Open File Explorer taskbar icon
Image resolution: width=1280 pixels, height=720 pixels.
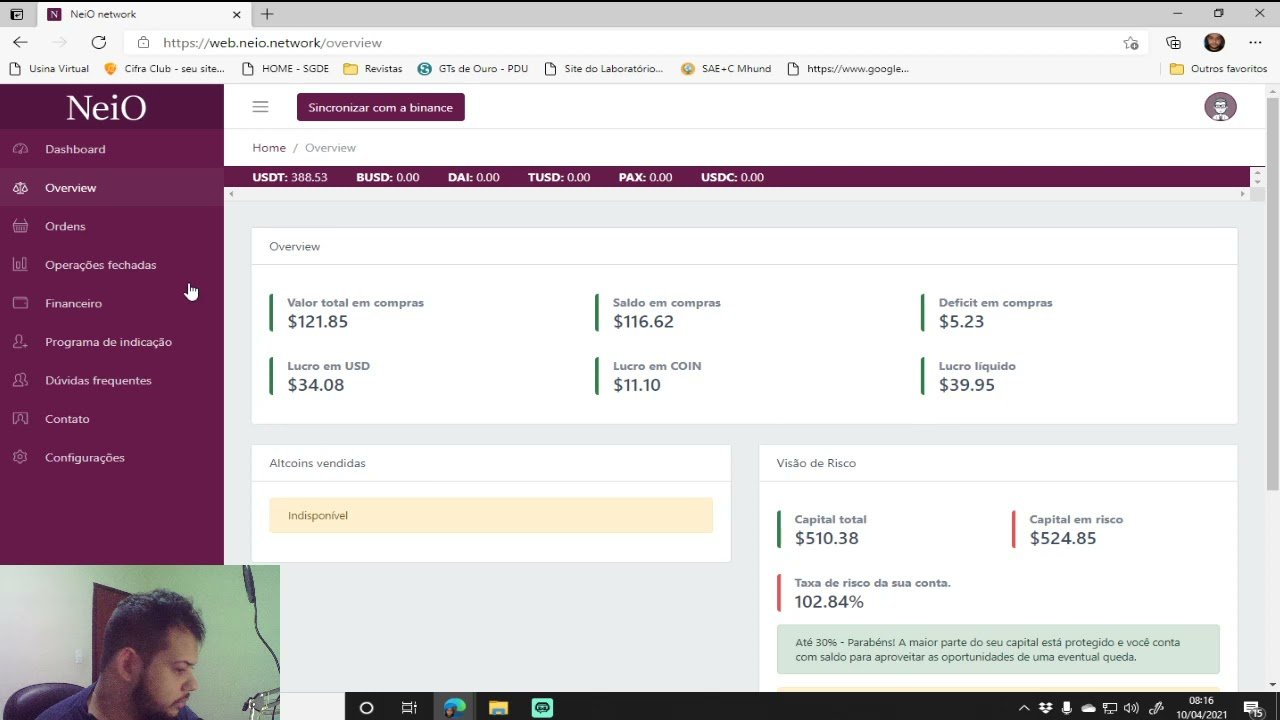point(498,707)
